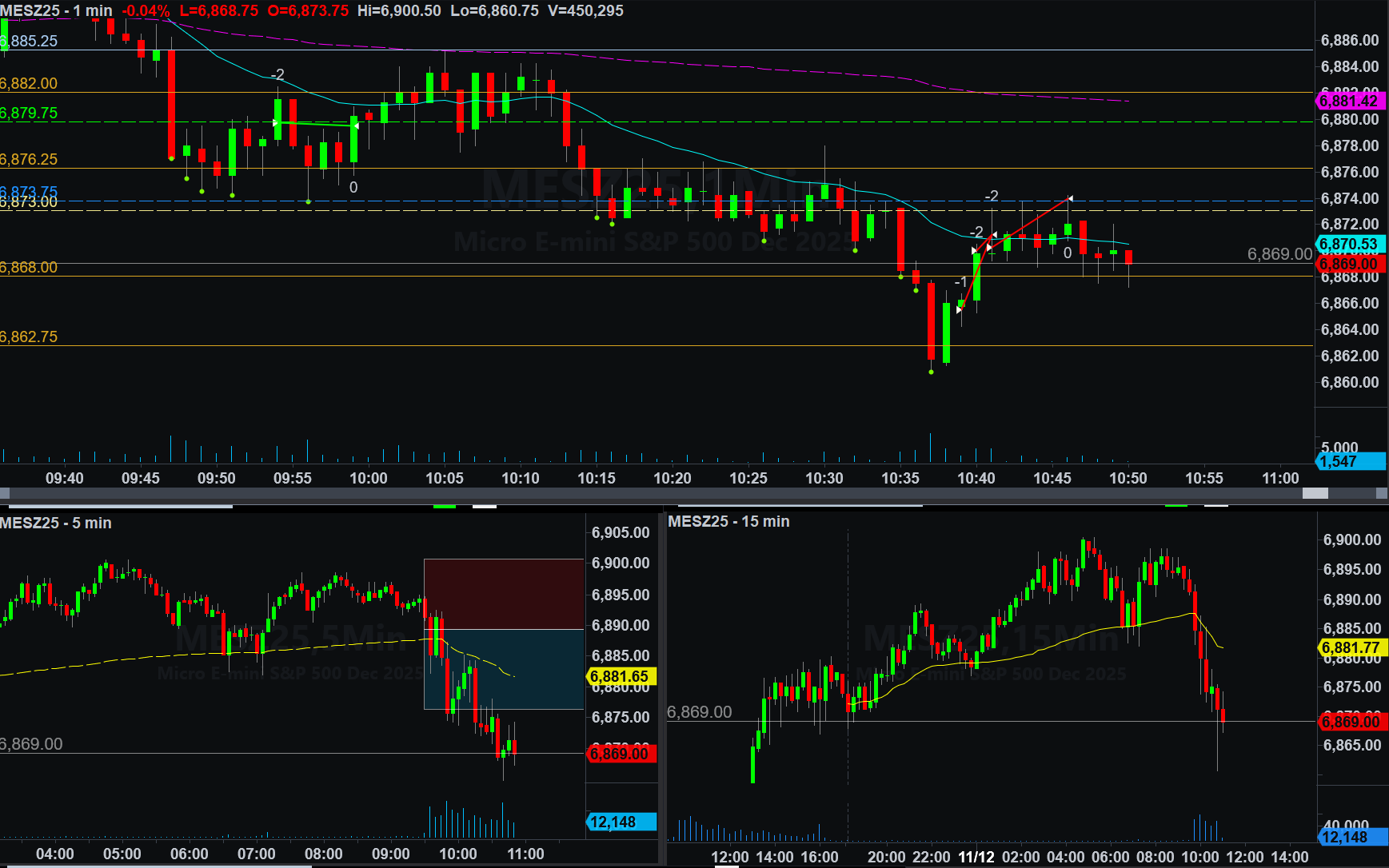Click the magenta 6,881.42 price tag
Viewport: 1389px width, 868px height.
click(1349, 101)
